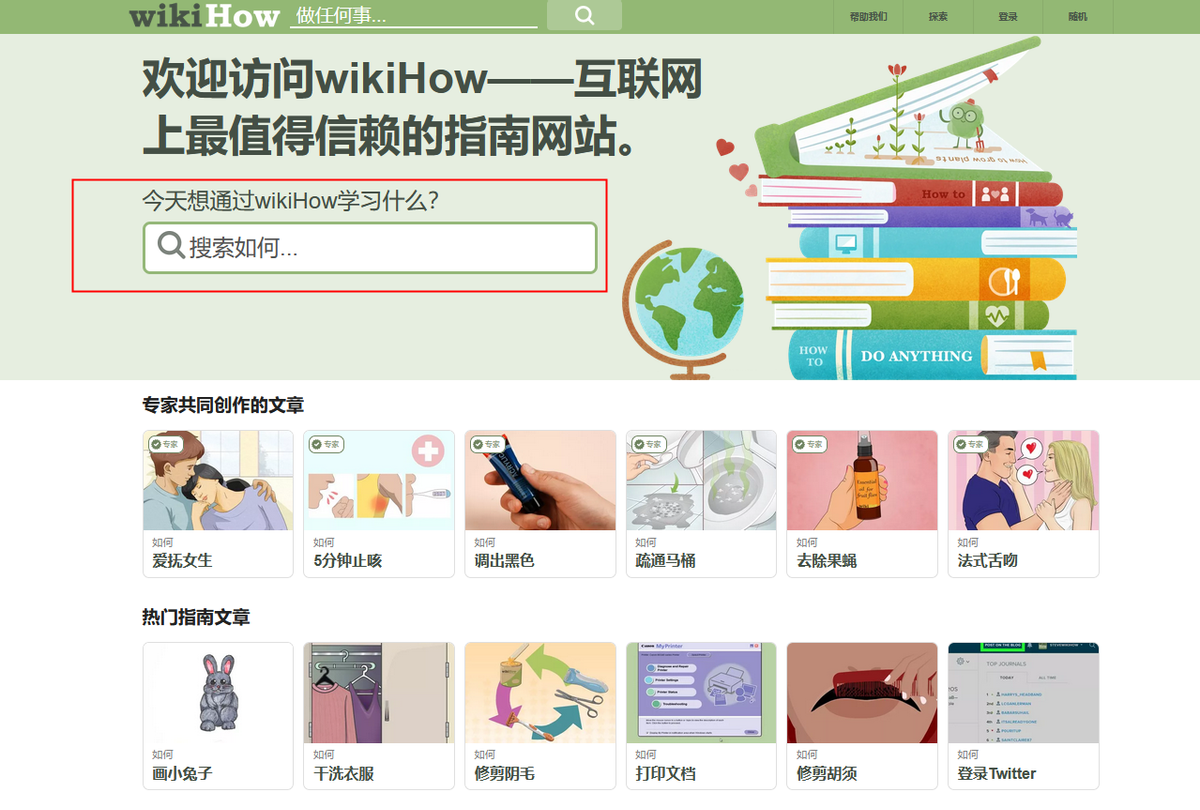Click 专家 badge on 法式舌吻 card

(969, 444)
